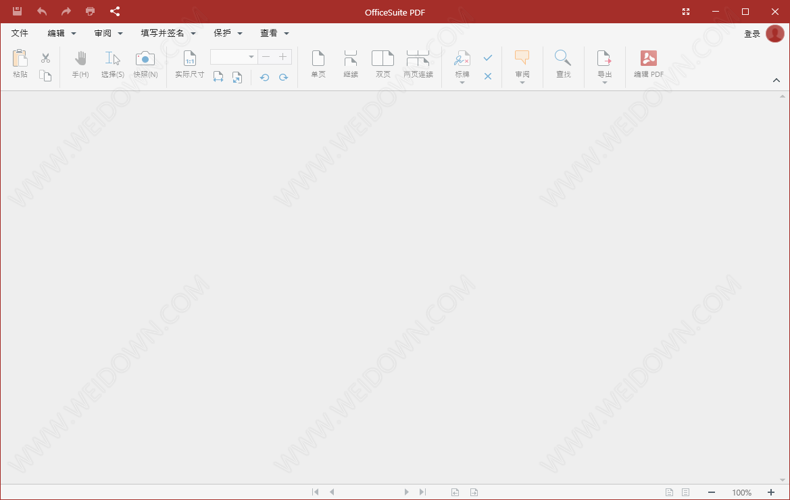Click the Share icon in title bar

pyautogui.click(x=115, y=11)
